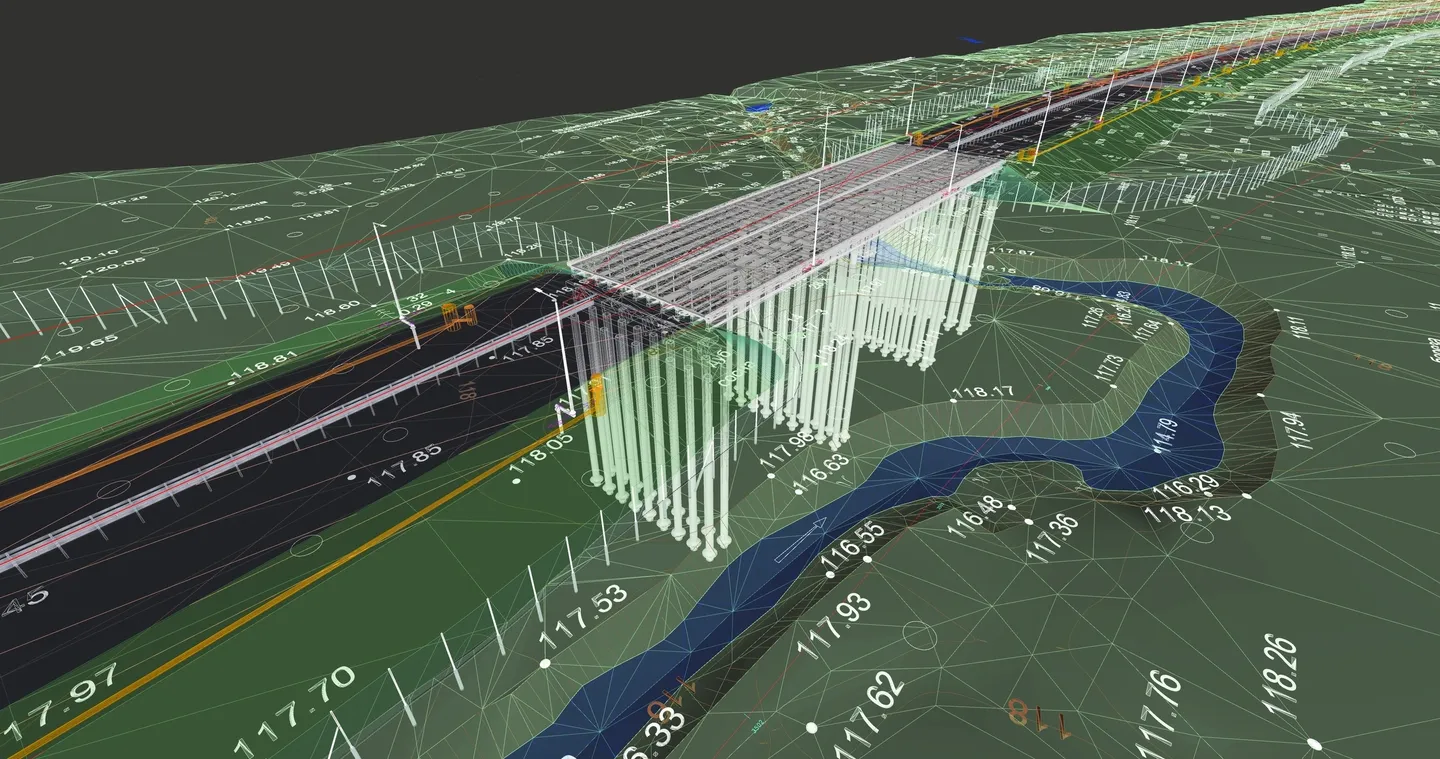This screenshot has width=1440, height=759.
Task: Pick the 117.62 elevation label
Action: point(868,713)
